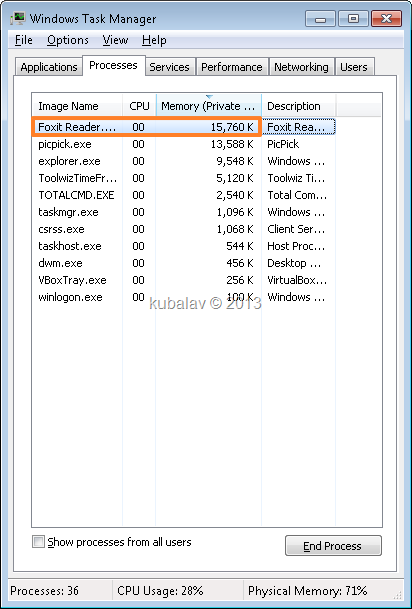Maximize the Task Manager window
This screenshot has height=609, width=412.
tap(353, 18)
